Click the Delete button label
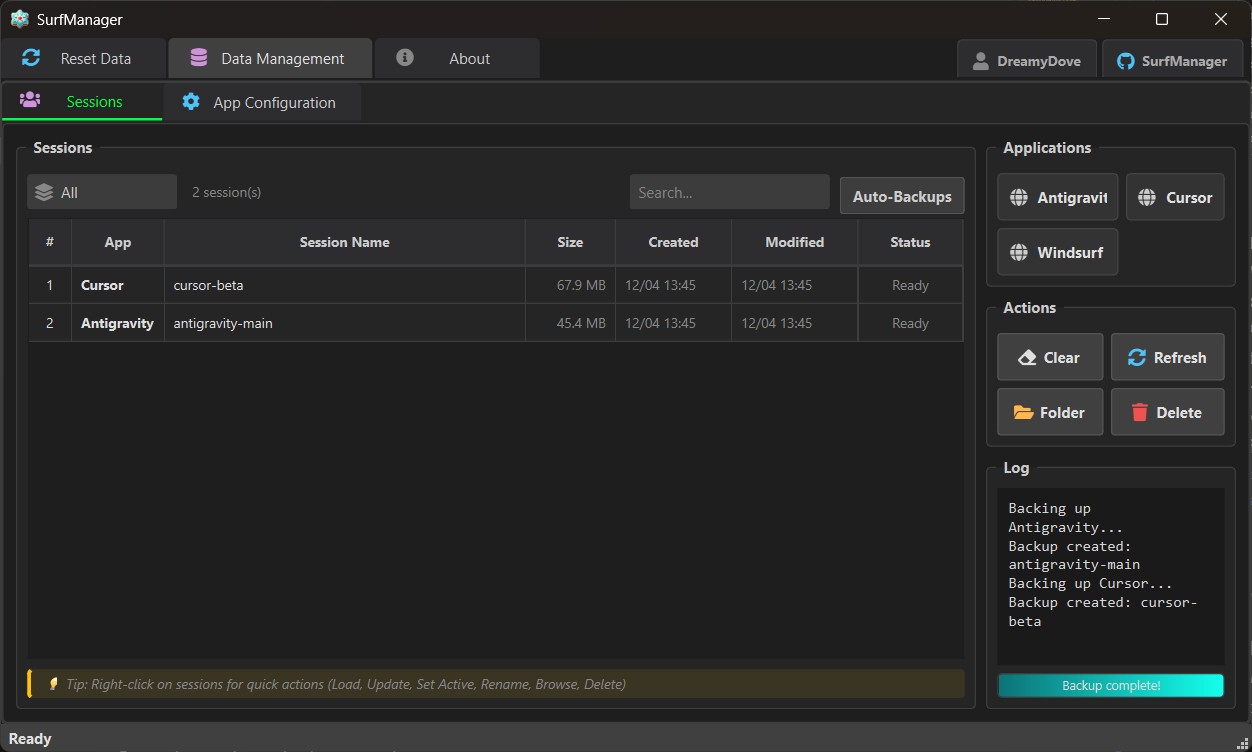 click(1179, 413)
